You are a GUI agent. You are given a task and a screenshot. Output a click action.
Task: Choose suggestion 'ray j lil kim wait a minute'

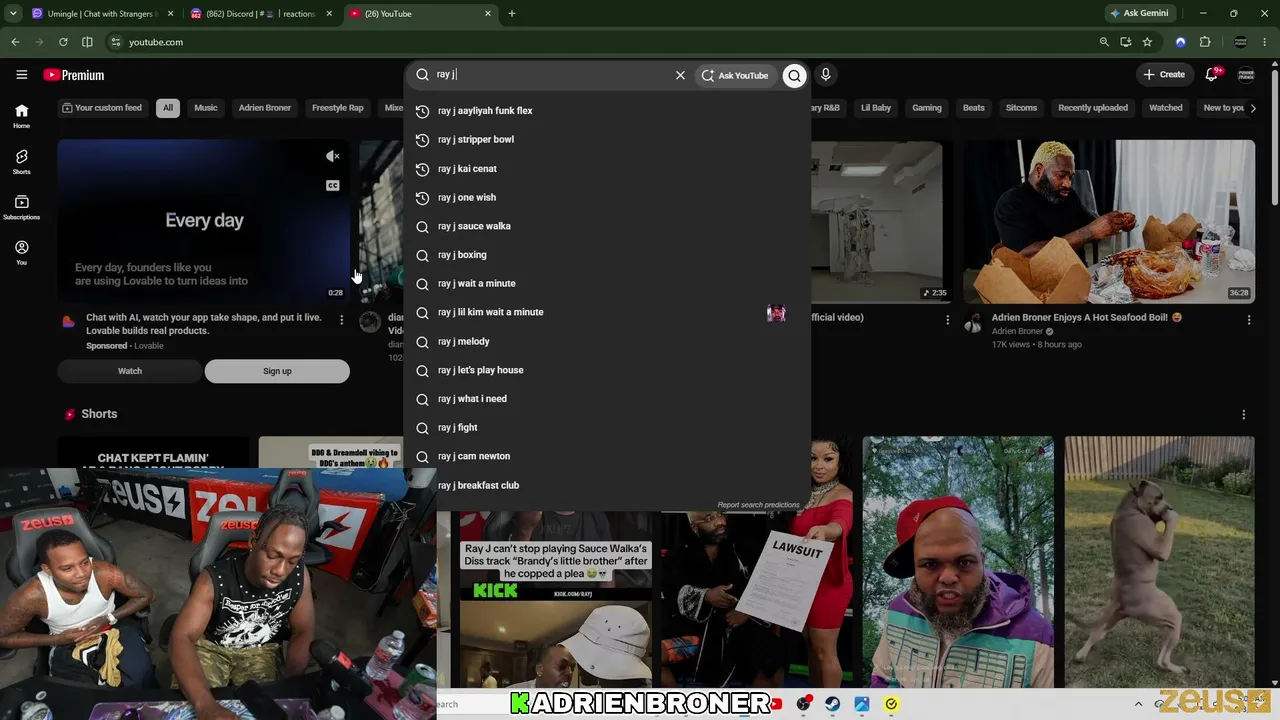[x=608, y=312]
